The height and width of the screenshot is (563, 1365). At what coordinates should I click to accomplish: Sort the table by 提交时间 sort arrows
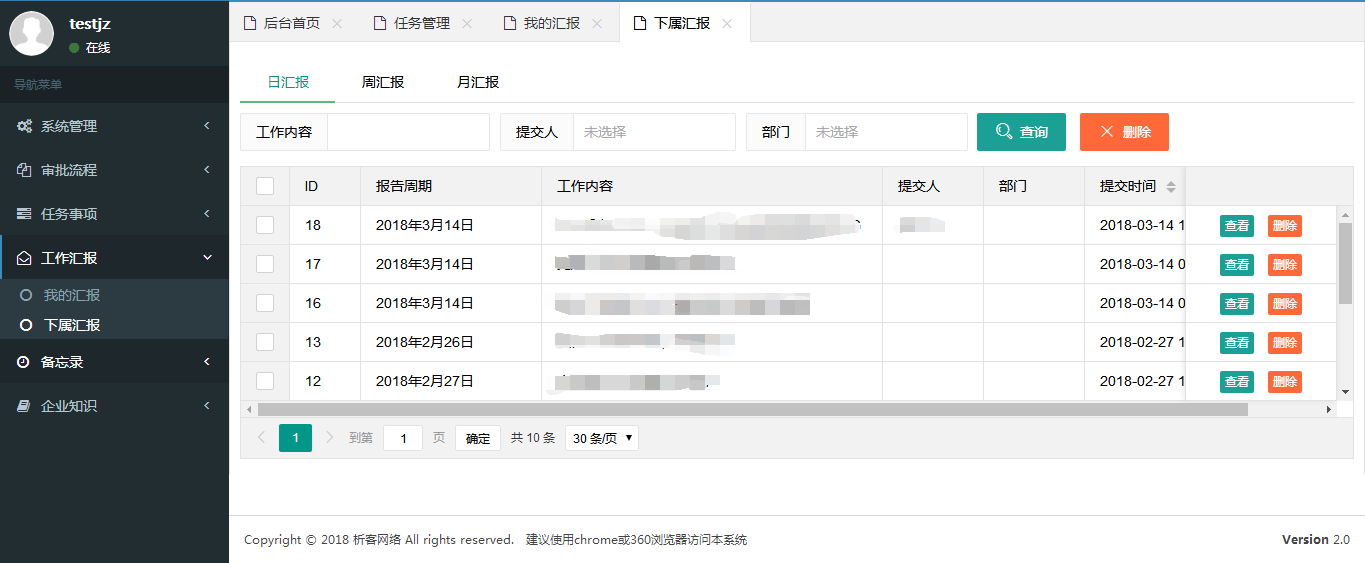[x=1171, y=187]
